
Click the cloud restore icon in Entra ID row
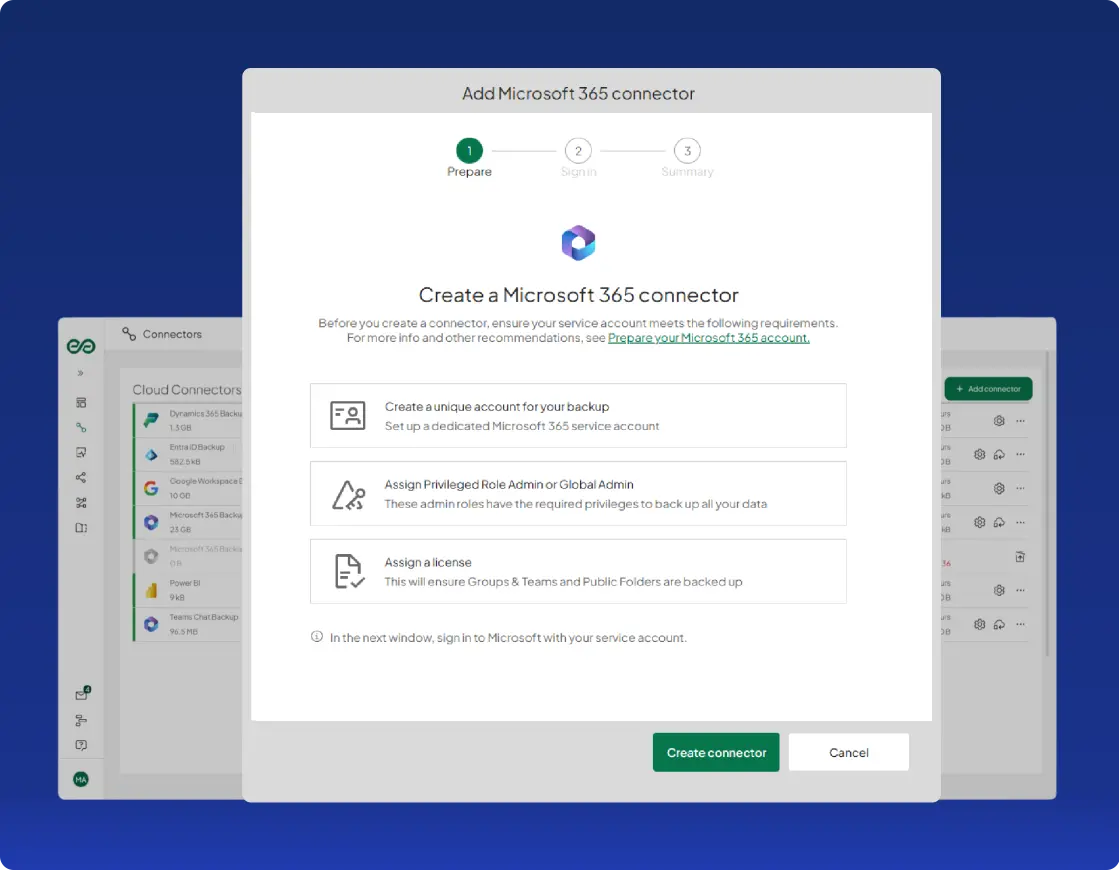(999, 454)
